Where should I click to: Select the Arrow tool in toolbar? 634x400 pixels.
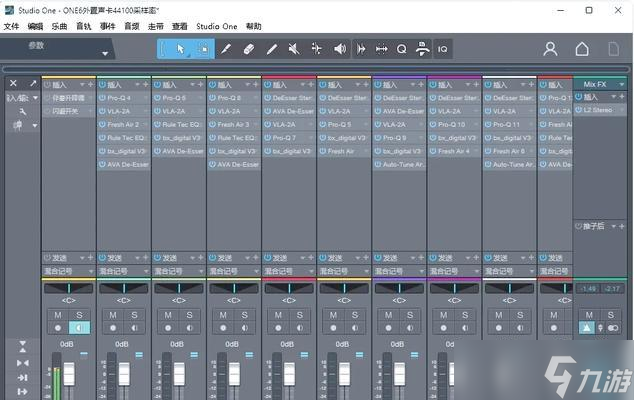click(181, 48)
